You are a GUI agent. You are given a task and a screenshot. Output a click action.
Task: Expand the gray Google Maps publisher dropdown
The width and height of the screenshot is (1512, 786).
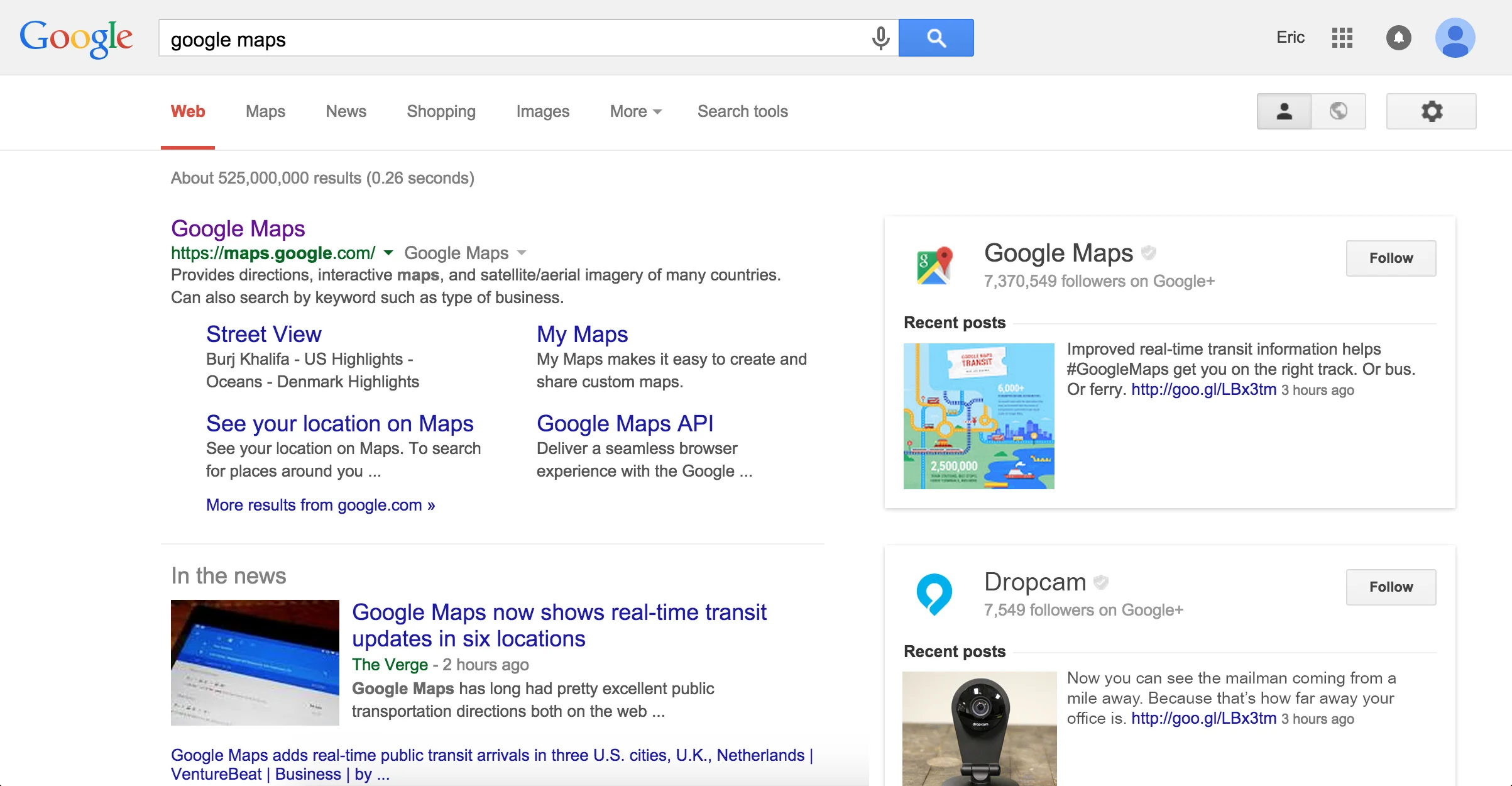pyautogui.click(x=521, y=253)
